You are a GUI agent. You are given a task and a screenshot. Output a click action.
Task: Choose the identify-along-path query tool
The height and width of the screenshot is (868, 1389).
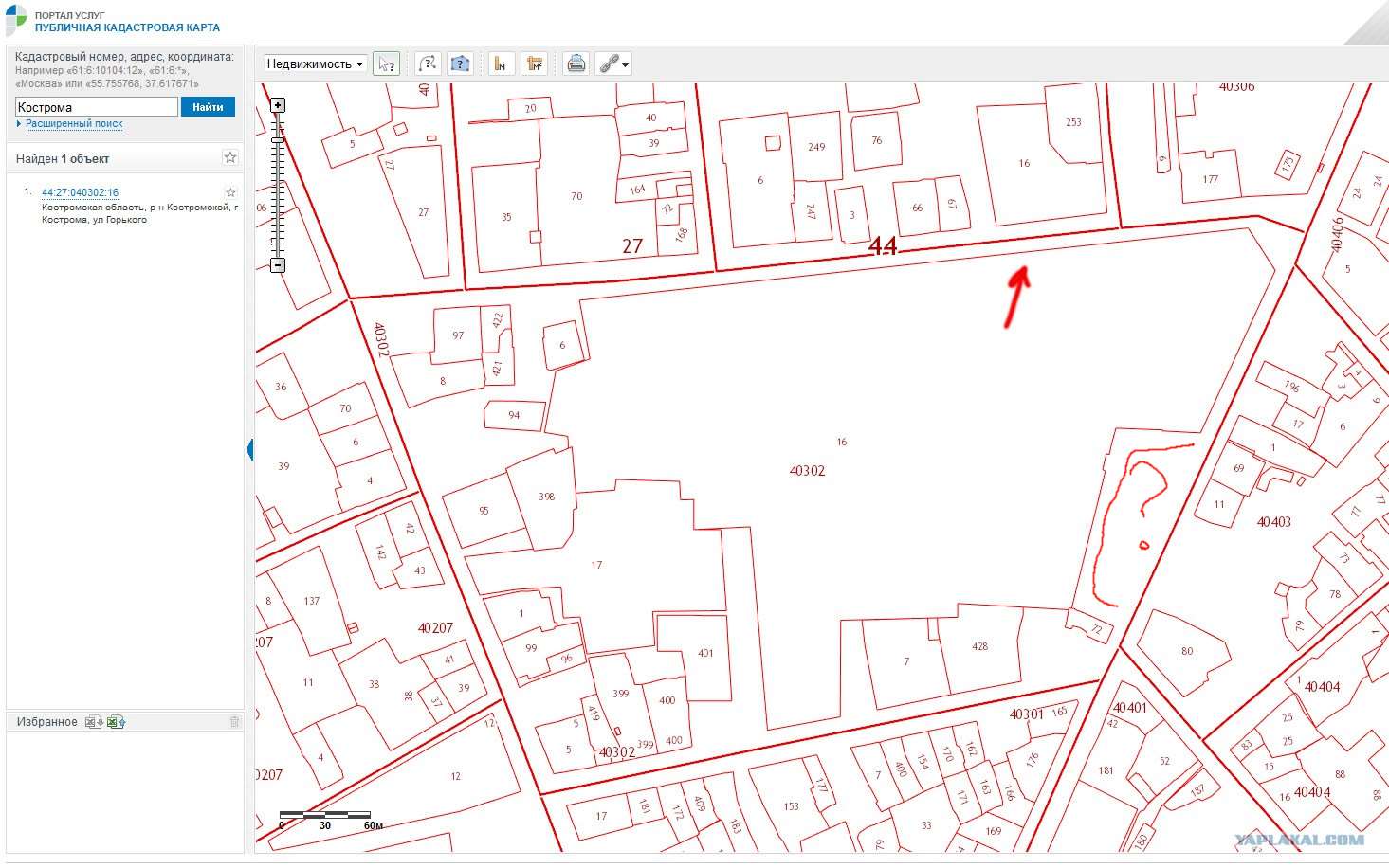tap(428, 63)
